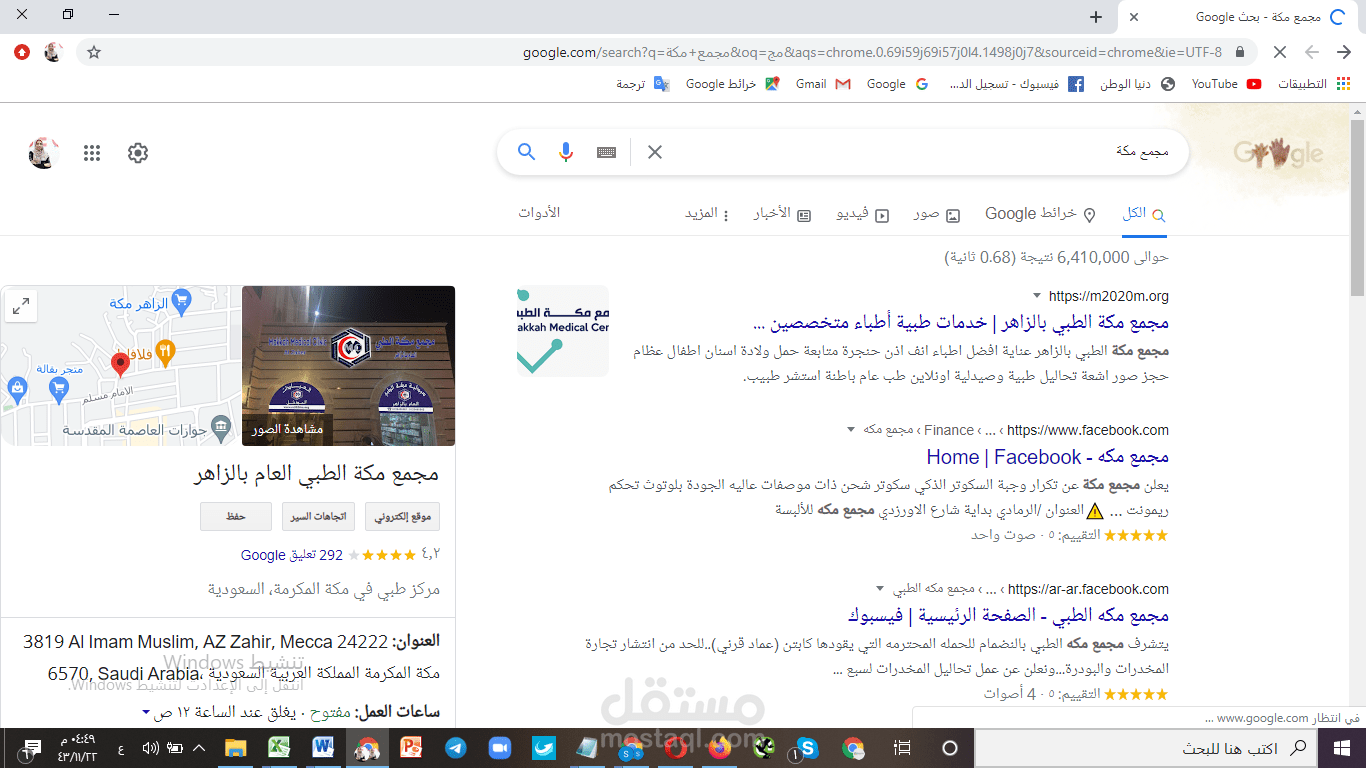Open the YouTube bookmark

tap(1226, 84)
